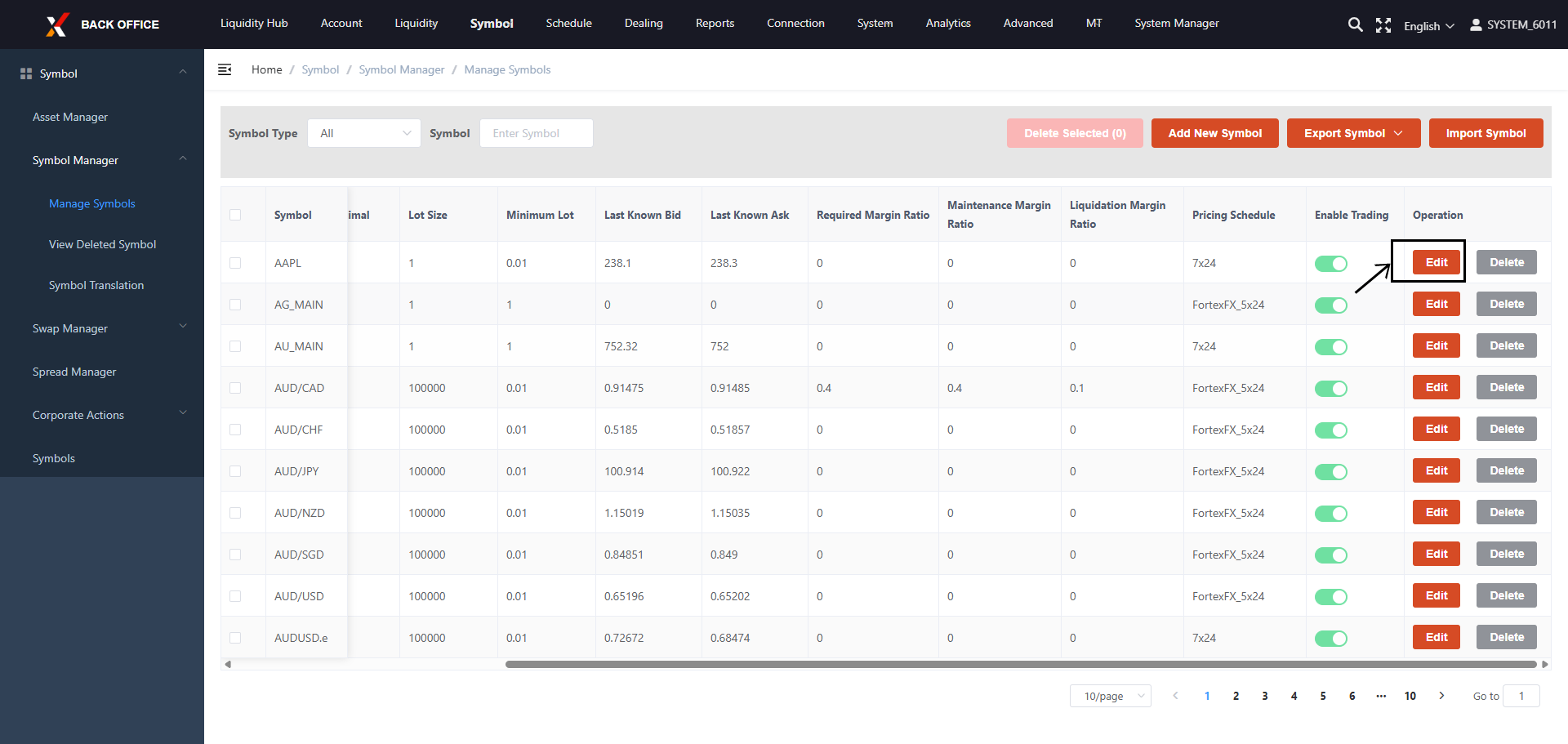Viewport: 1568px width, 744px height.
Task: Click Add New Symbol button
Action: 1214,133
